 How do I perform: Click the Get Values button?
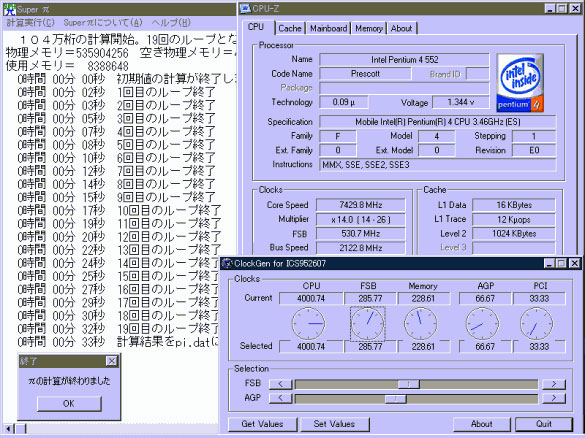(x=263, y=424)
